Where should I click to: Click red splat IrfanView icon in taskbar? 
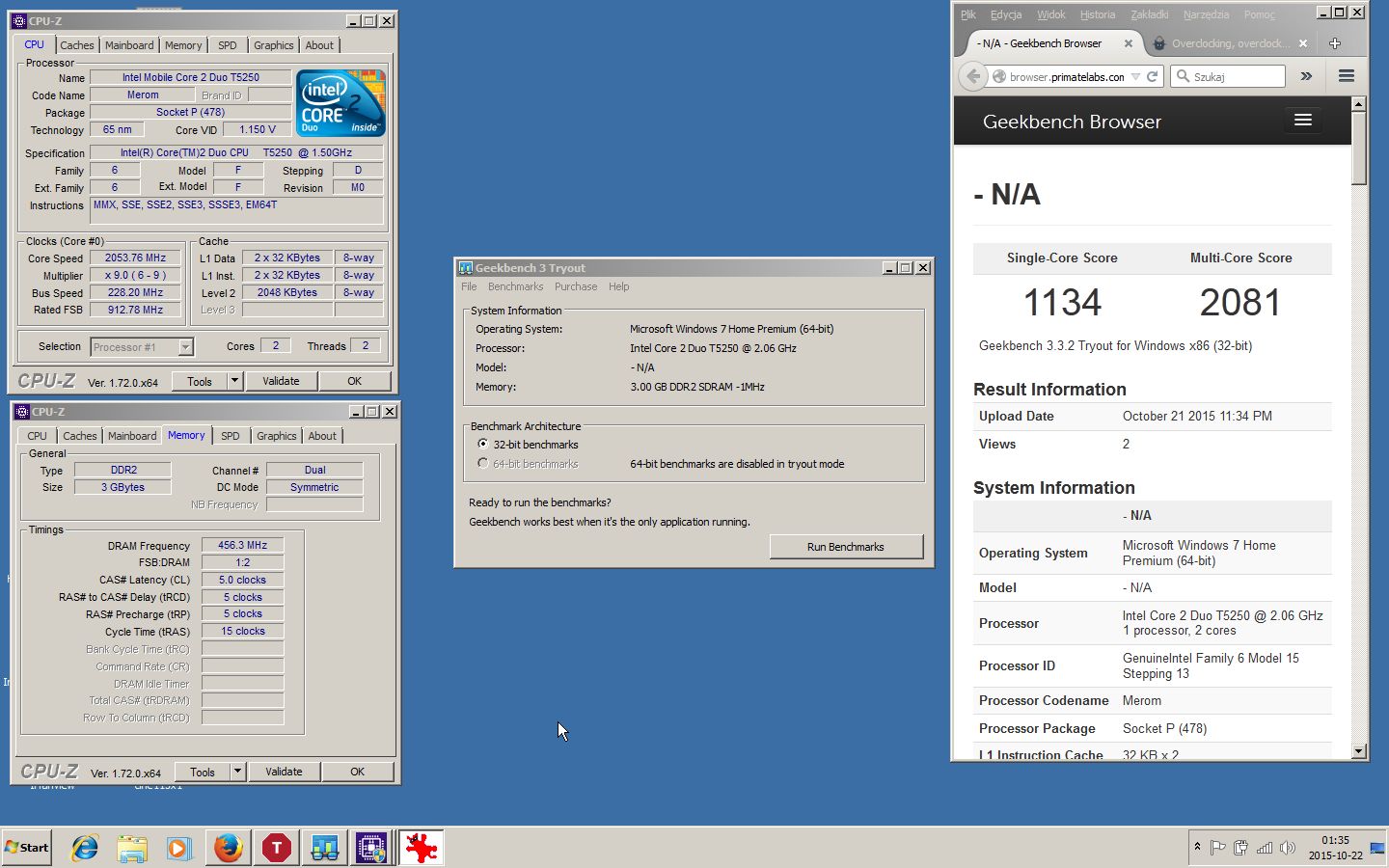tap(421, 848)
